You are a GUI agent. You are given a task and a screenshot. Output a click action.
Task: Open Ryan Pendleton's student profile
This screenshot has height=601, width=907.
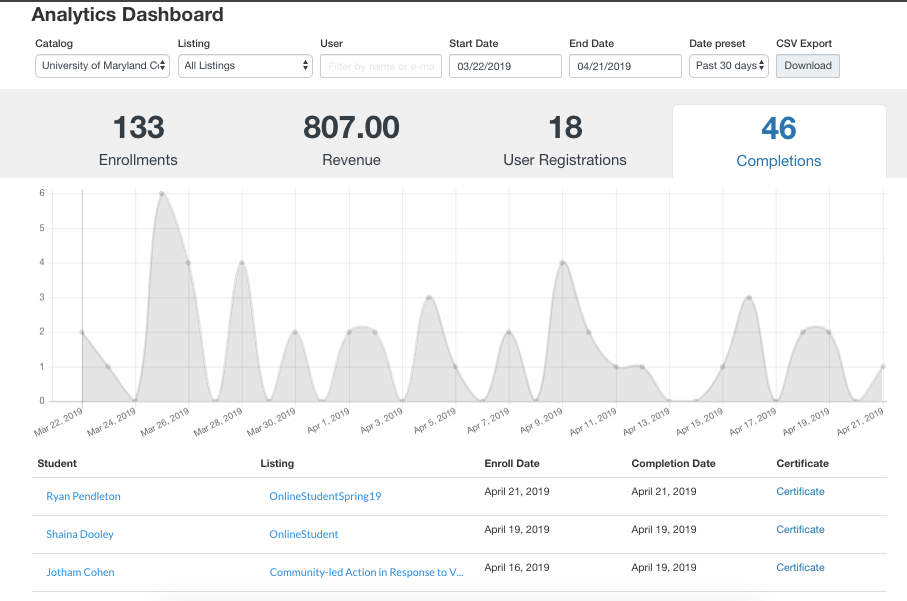click(x=83, y=496)
